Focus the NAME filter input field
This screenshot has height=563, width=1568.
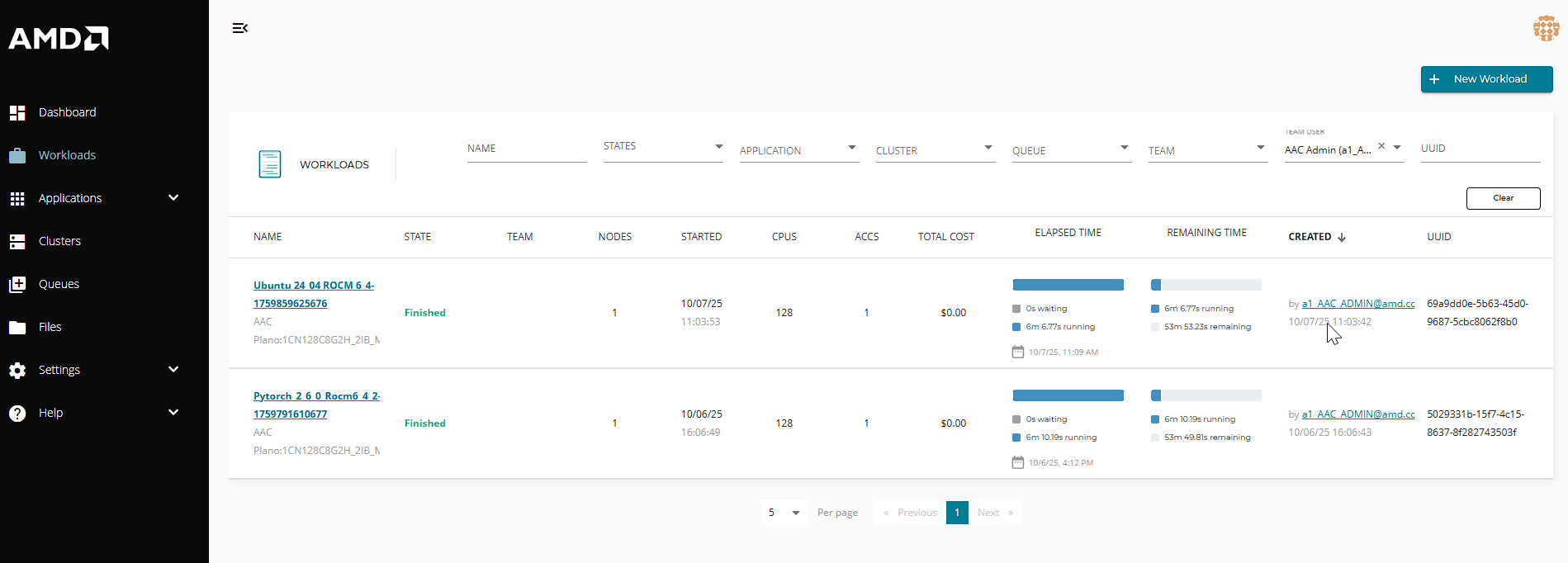(x=526, y=149)
